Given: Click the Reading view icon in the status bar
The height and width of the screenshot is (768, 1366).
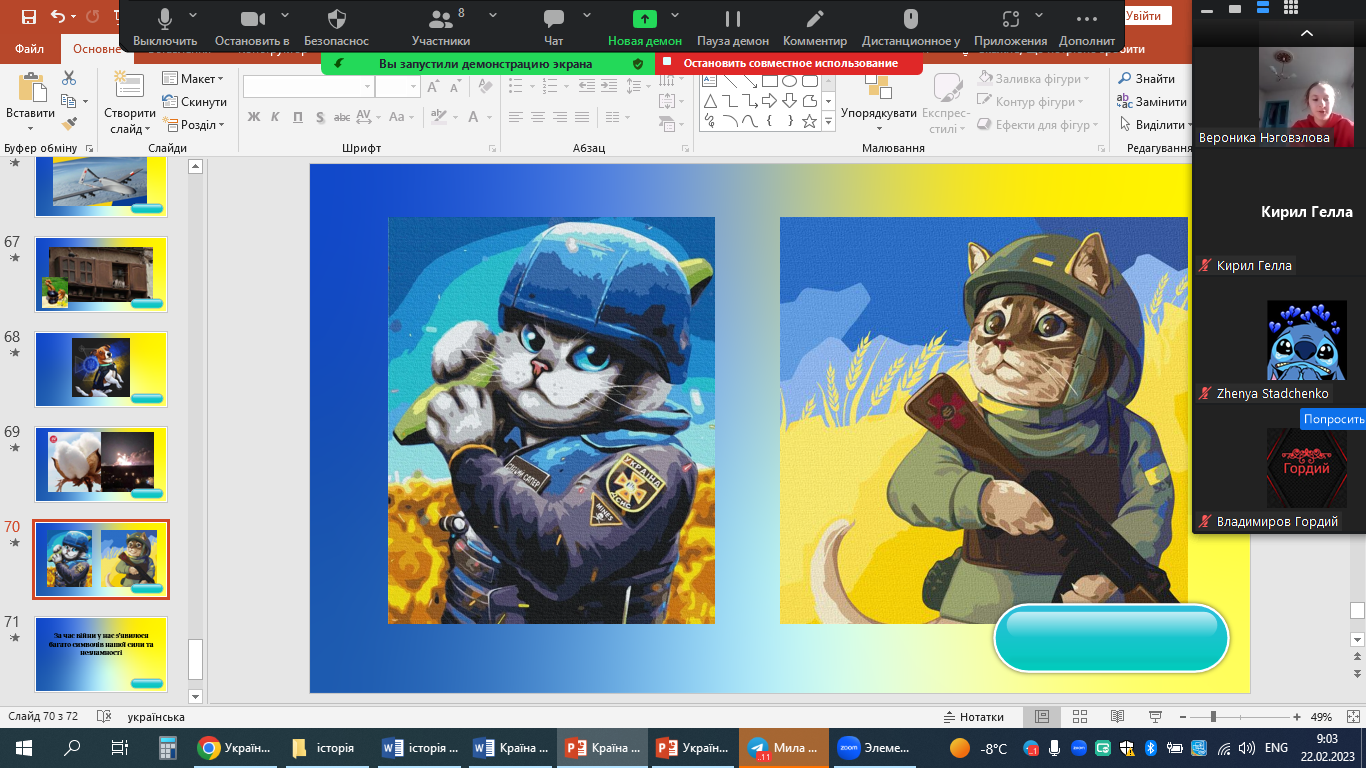Looking at the screenshot, I should point(1117,717).
